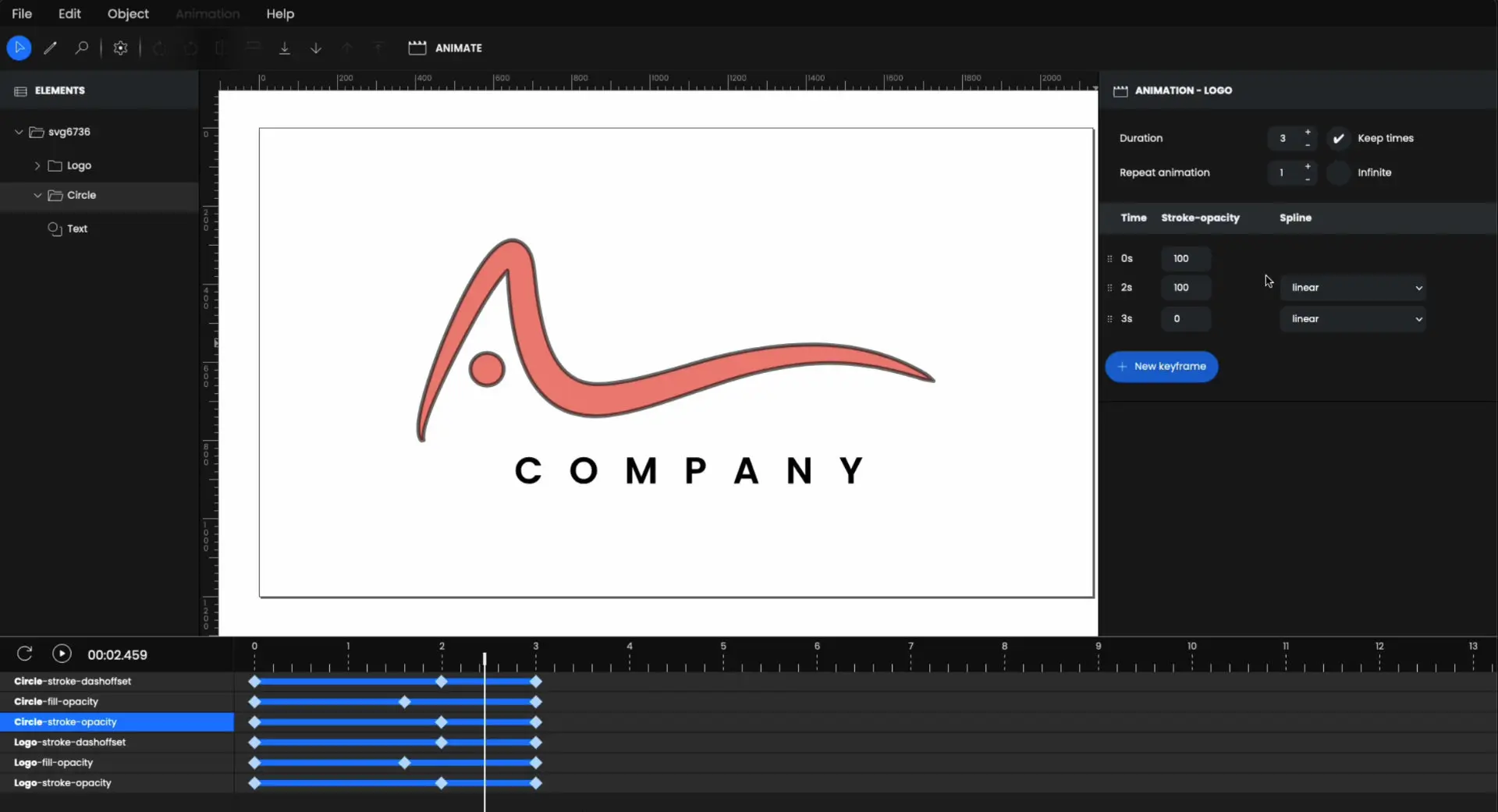This screenshot has height=812, width=1498.
Task: Collapse the svg6736 tree node
Action: 19,132
